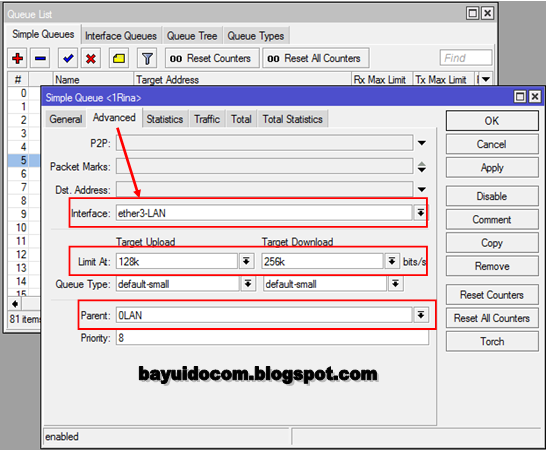Screen dimensions: 547x450
Task: Click the Cancel button
Action: 492,144
